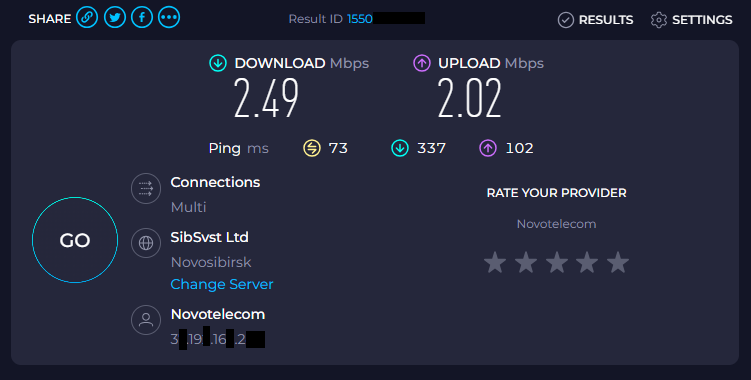The width and height of the screenshot is (751, 380).
Task: Click the idle ping icon beside 73
Action: click(x=312, y=149)
